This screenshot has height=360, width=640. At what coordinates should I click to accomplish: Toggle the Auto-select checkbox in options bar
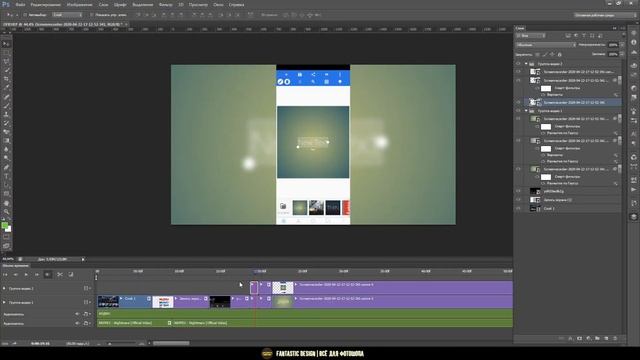[x=25, y=15]
